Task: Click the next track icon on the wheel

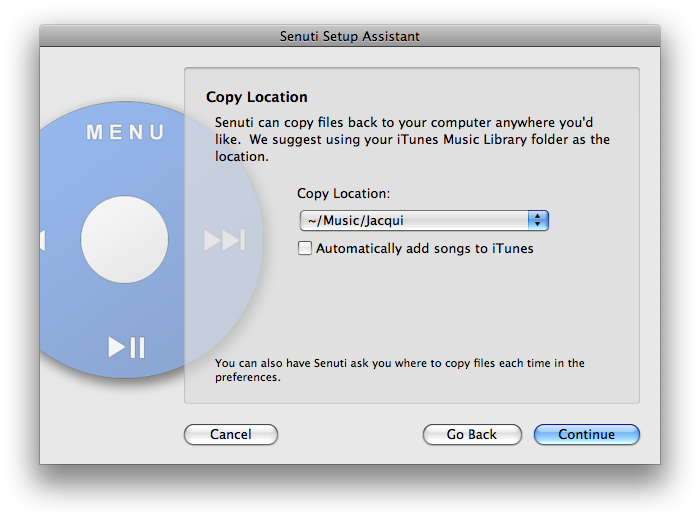Action: (x=223, y=240)
